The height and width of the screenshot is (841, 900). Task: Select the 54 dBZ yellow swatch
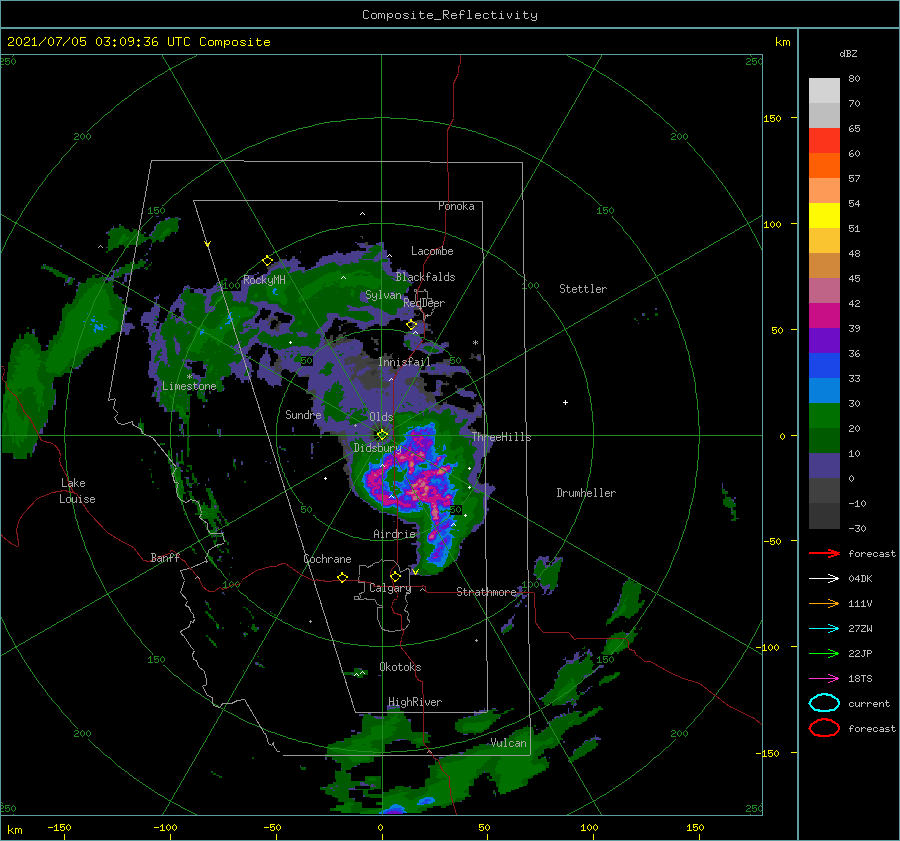(824, 215)
